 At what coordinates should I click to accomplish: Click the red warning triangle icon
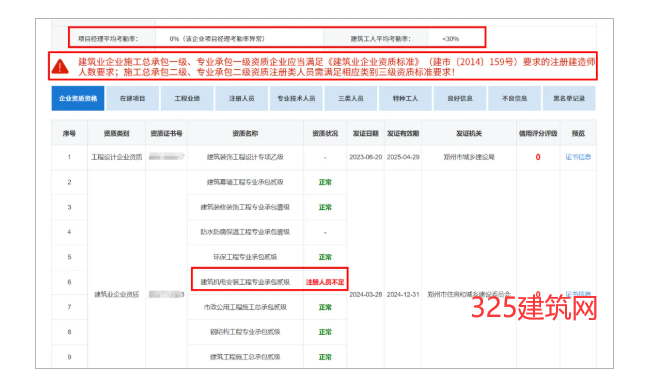pos(60,67)
